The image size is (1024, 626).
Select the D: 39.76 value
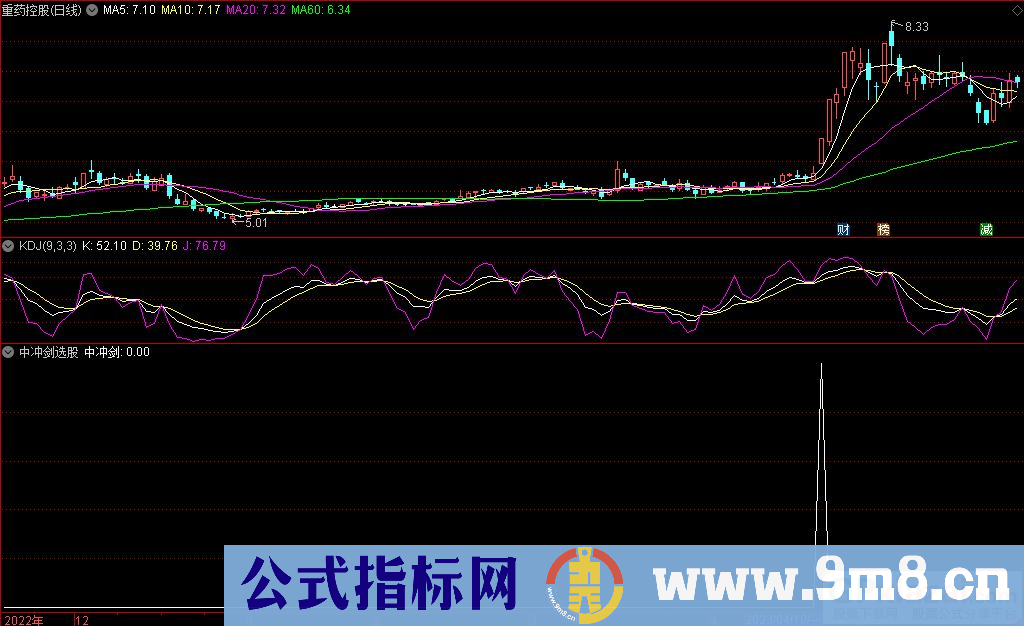pyautogui.click(x=155, y=246)
